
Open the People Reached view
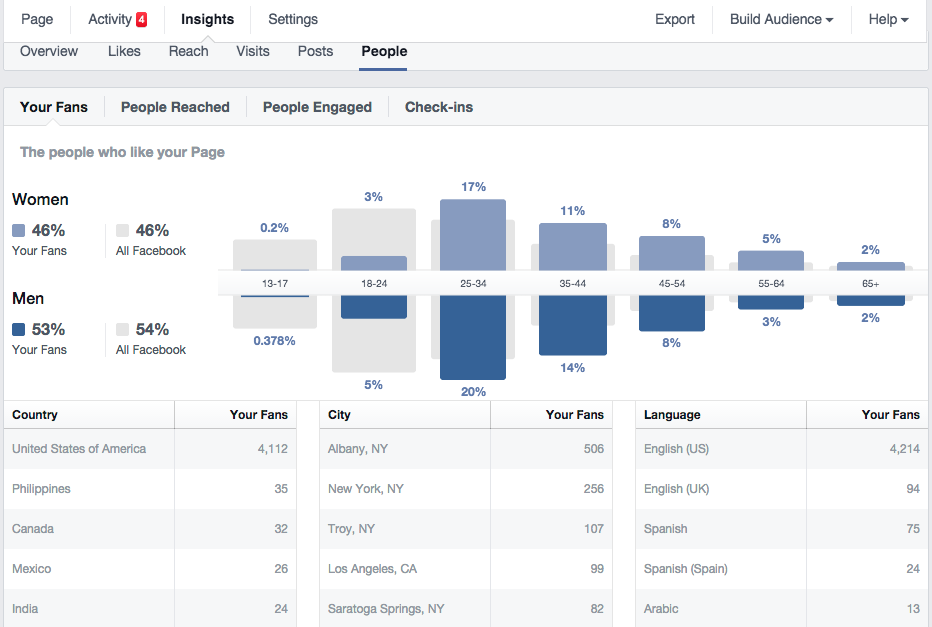point(175,106)
